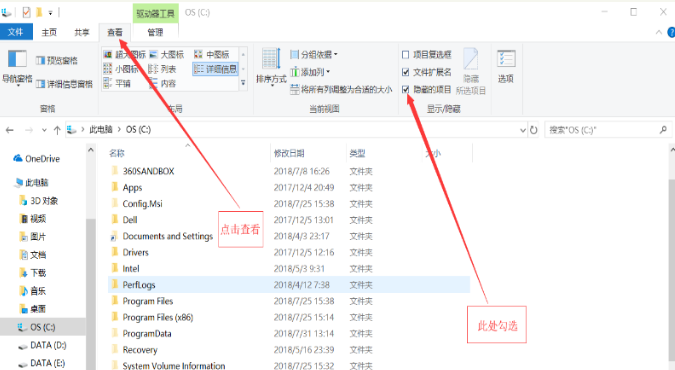
Task: Select DATA (D:) drive in sidebar
Action: point(42,345)
